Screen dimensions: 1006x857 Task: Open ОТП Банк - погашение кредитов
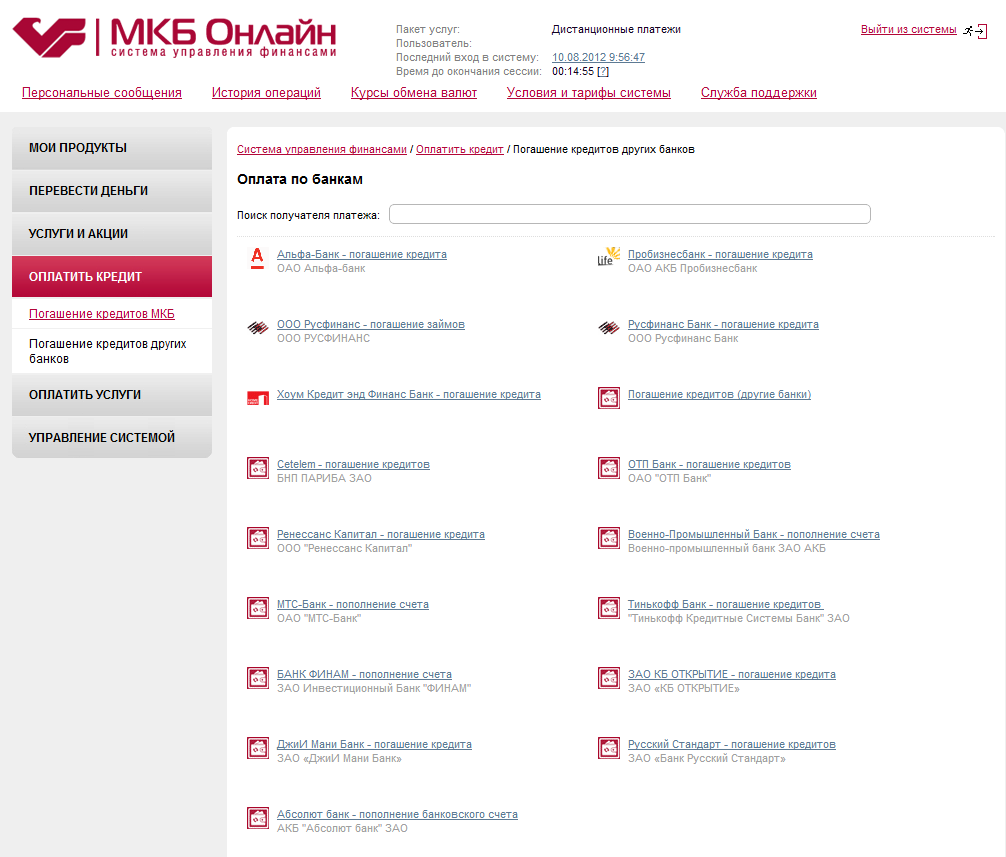coord(709,464)
